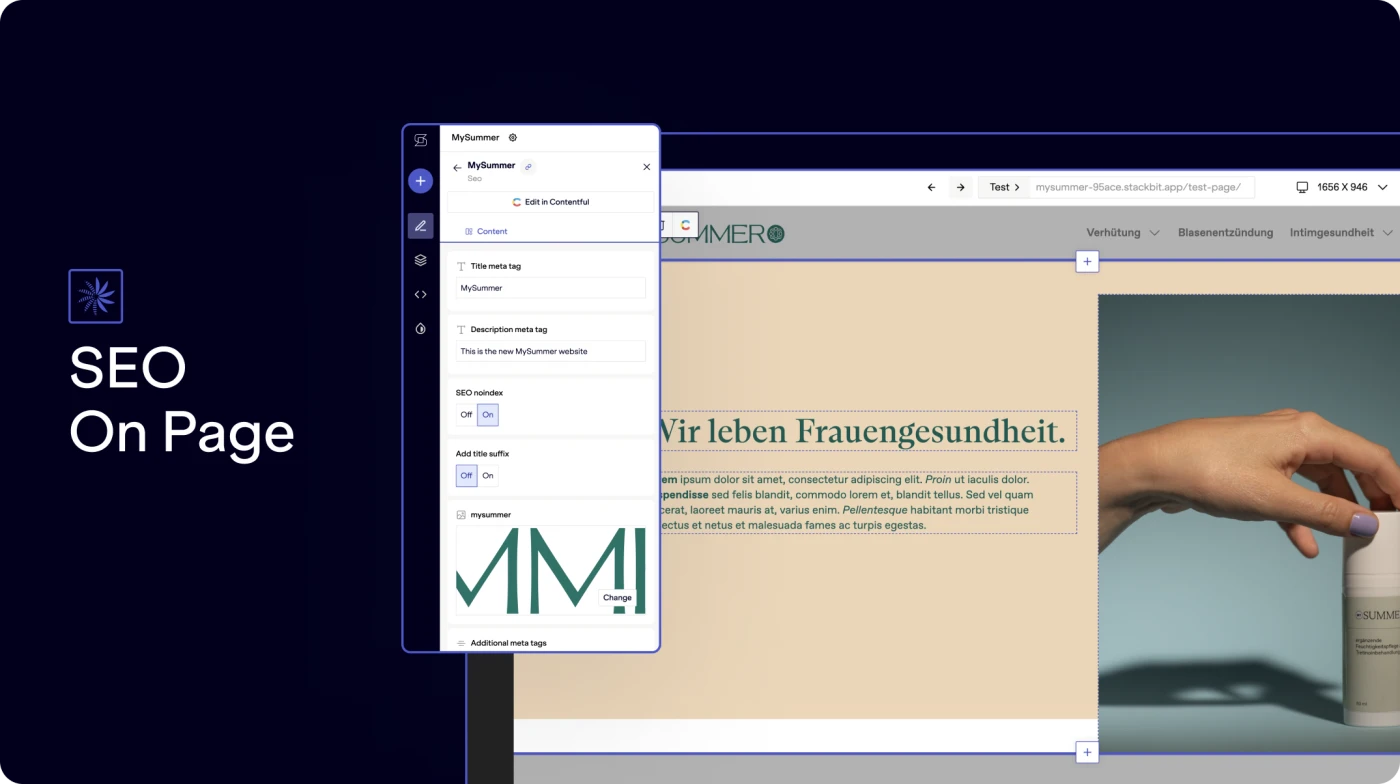This screenshot has width=1400, height=784.
Task: Click chevron beside viewport size
Action: click(x=1383, y=187)
